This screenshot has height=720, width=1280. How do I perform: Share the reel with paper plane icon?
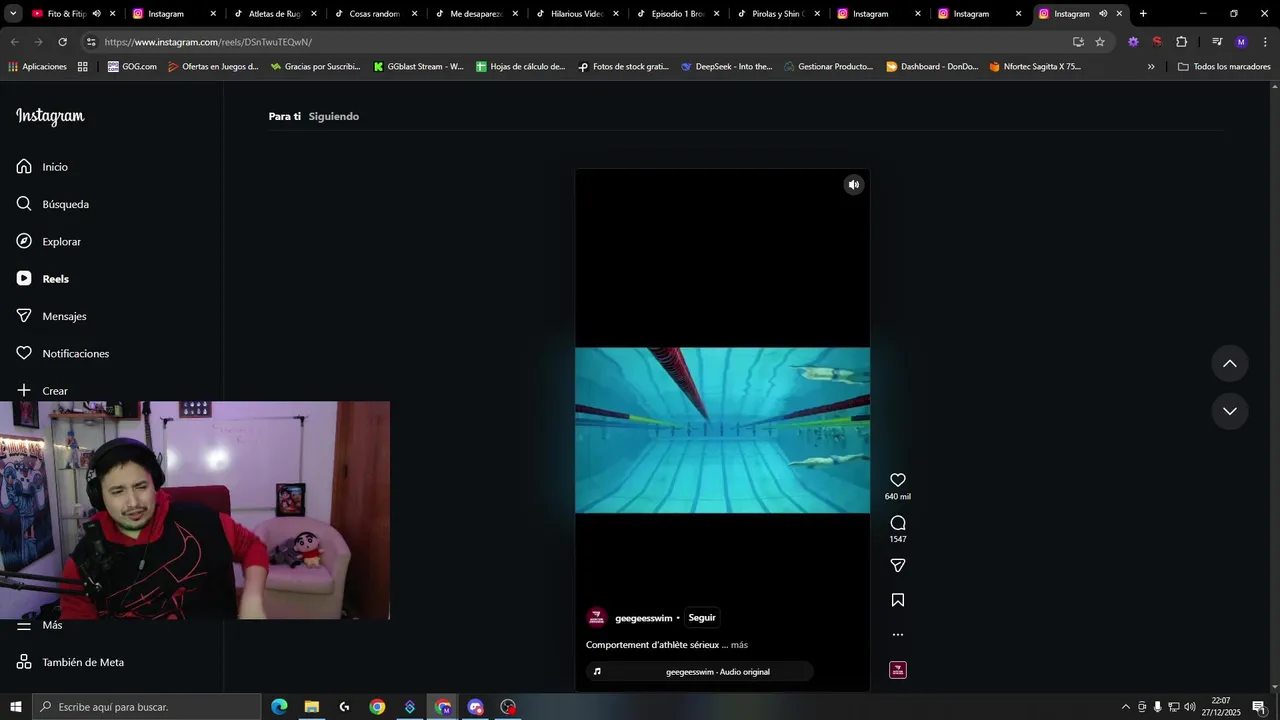pos(898,565)
